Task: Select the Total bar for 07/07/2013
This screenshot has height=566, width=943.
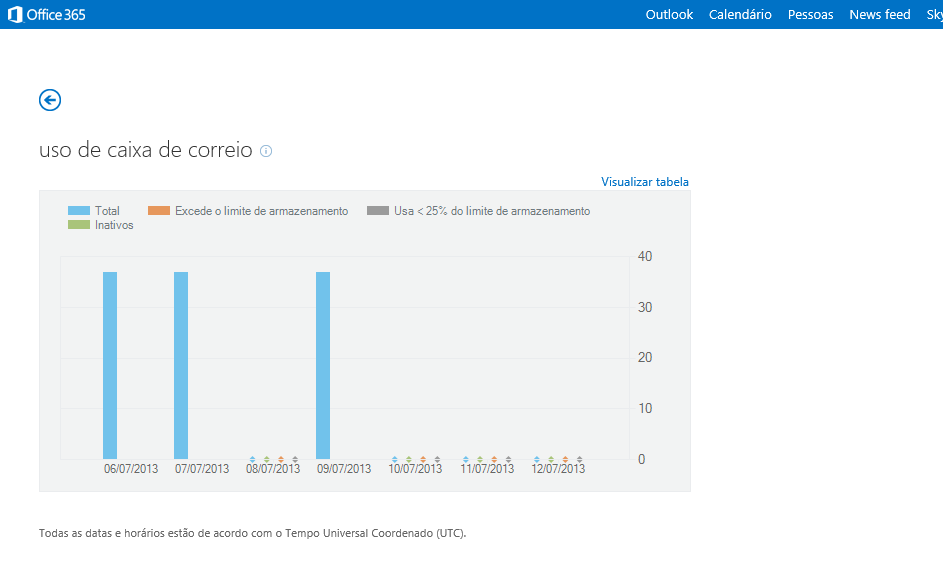Action: click(181, 365)
